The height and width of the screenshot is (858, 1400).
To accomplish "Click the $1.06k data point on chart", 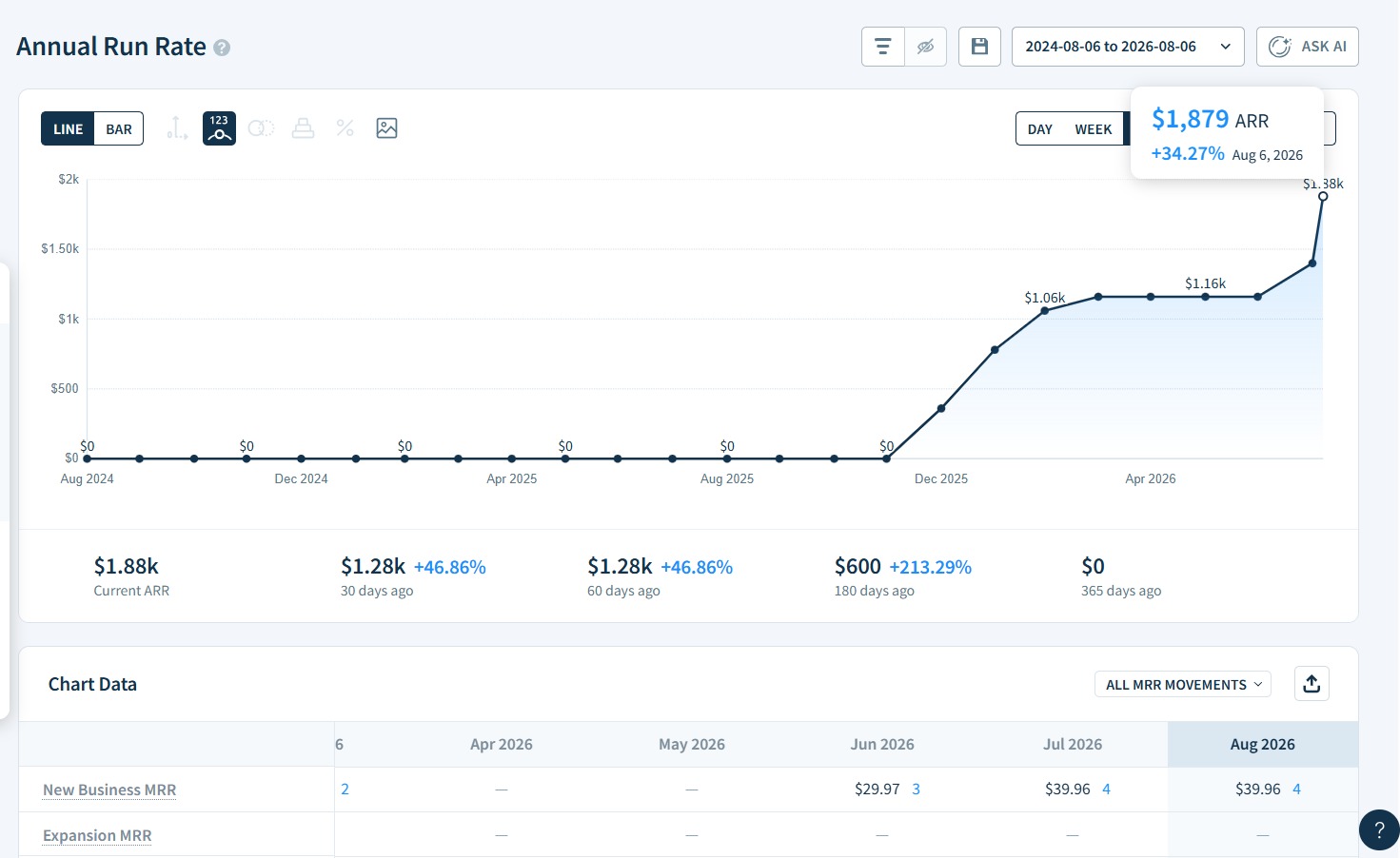I will (x=1045, y=311).
